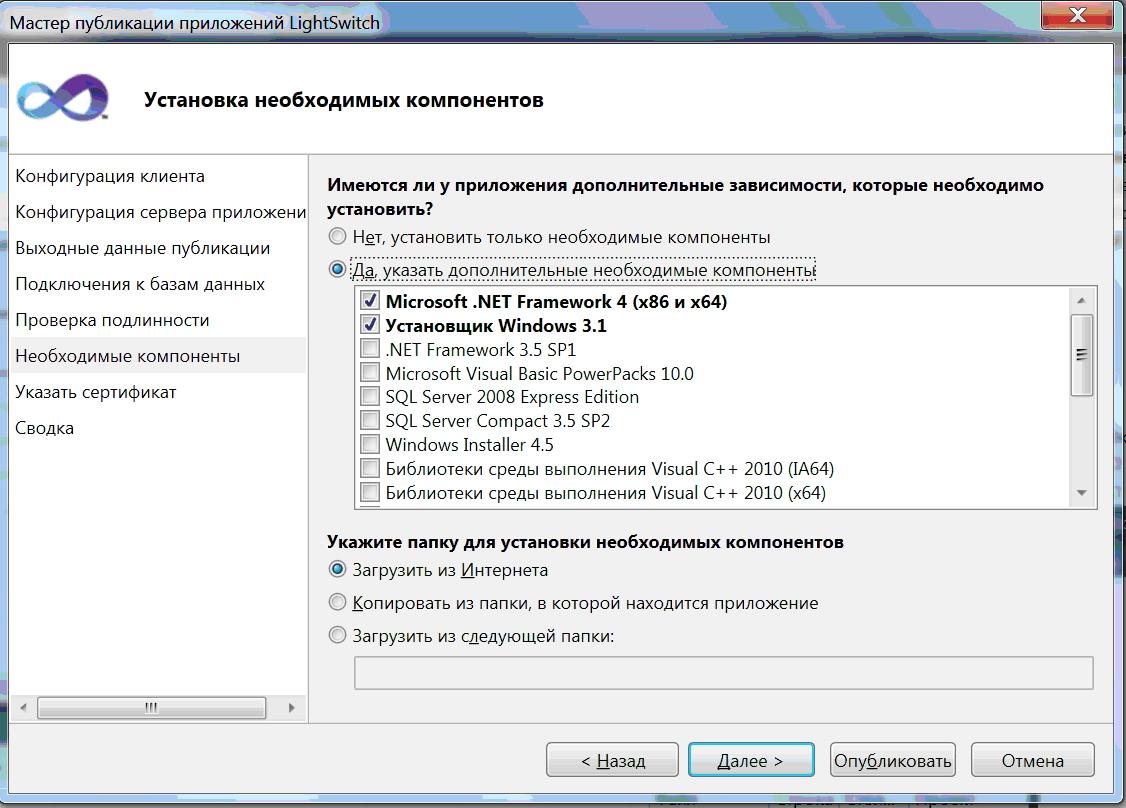The width and height of the screenshot is (1126, 808).
Task: Tick SQL Server Compact 3.5 SP2
Action: pyautogui.click(x=370, y=420)
